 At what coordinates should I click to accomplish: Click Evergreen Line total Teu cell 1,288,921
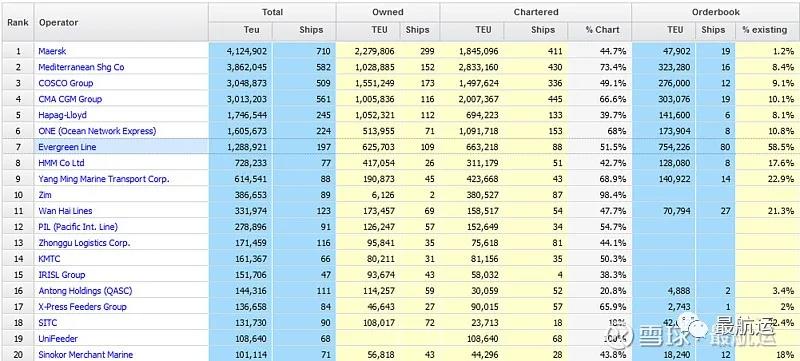246,147
